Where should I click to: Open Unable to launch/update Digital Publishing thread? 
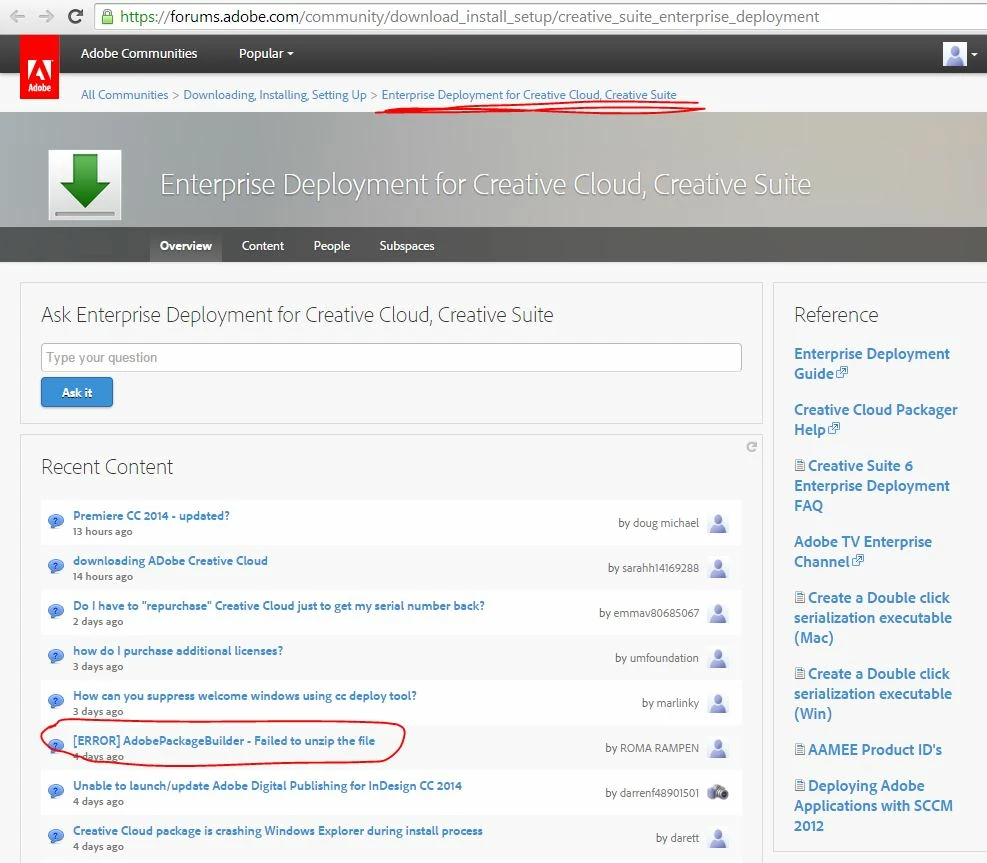tap(268, 786)
